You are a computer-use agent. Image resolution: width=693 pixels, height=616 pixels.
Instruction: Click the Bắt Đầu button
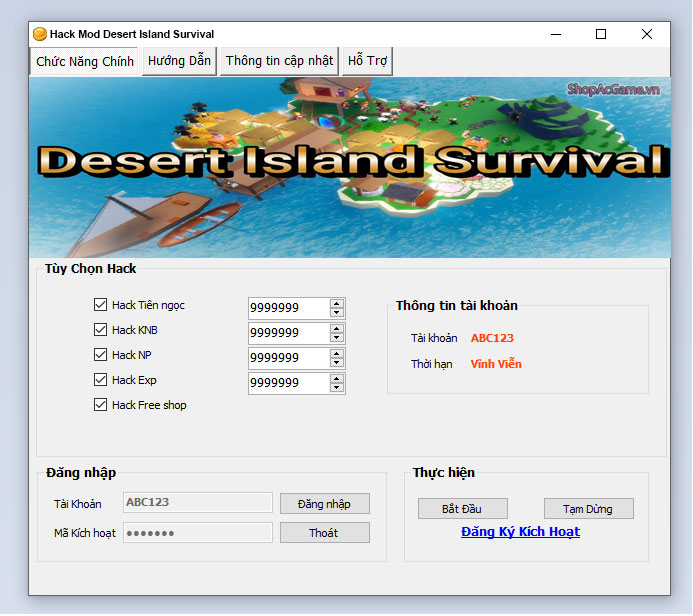[462, 509]
